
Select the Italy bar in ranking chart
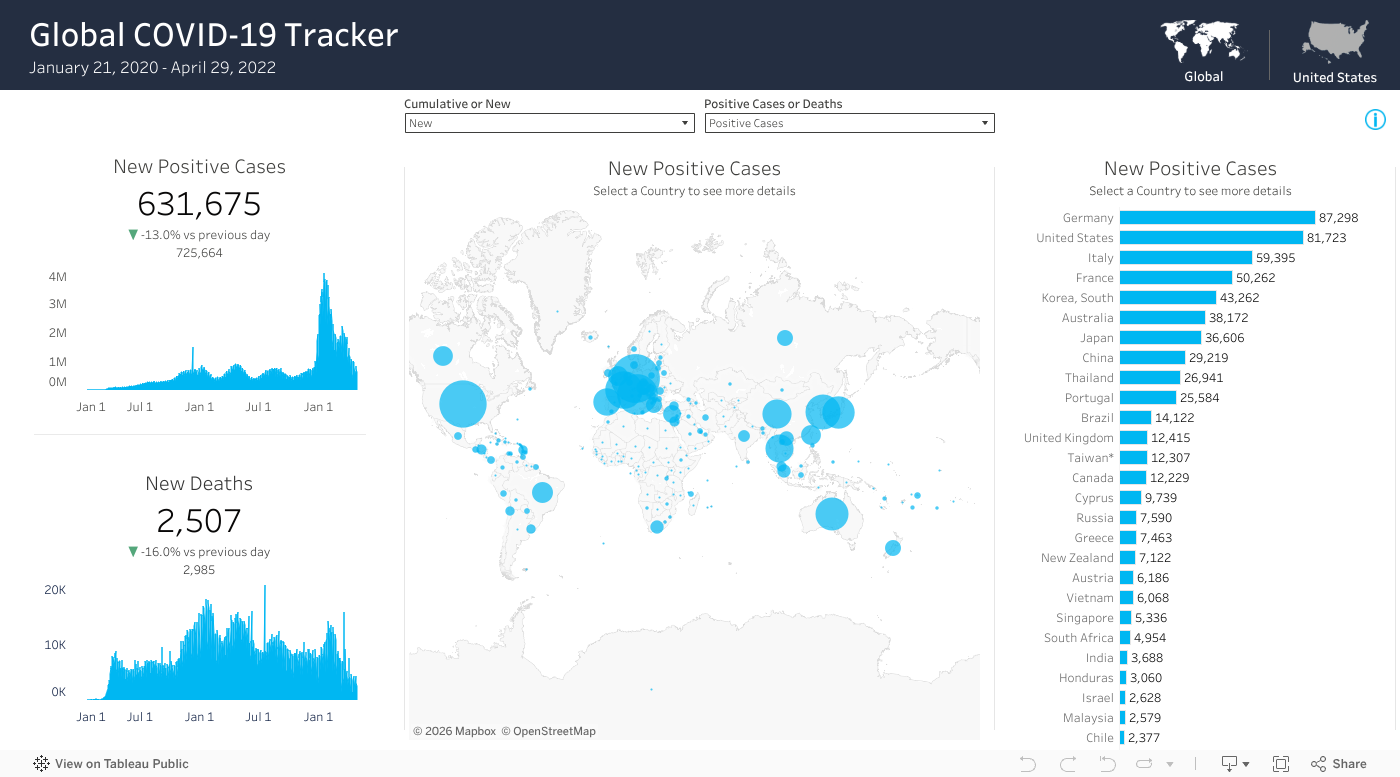[x=1185, y=258]
